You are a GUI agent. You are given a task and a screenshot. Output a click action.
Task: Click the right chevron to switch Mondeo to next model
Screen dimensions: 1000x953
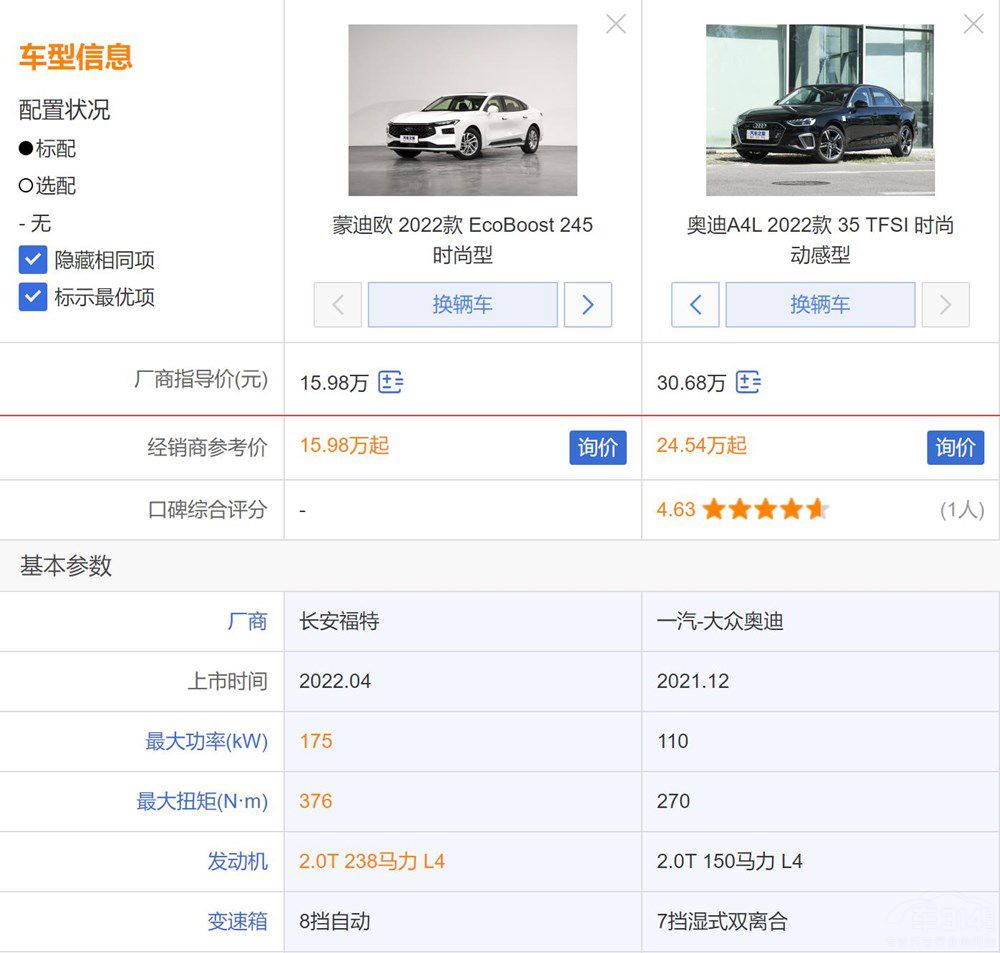click(588, 304)
